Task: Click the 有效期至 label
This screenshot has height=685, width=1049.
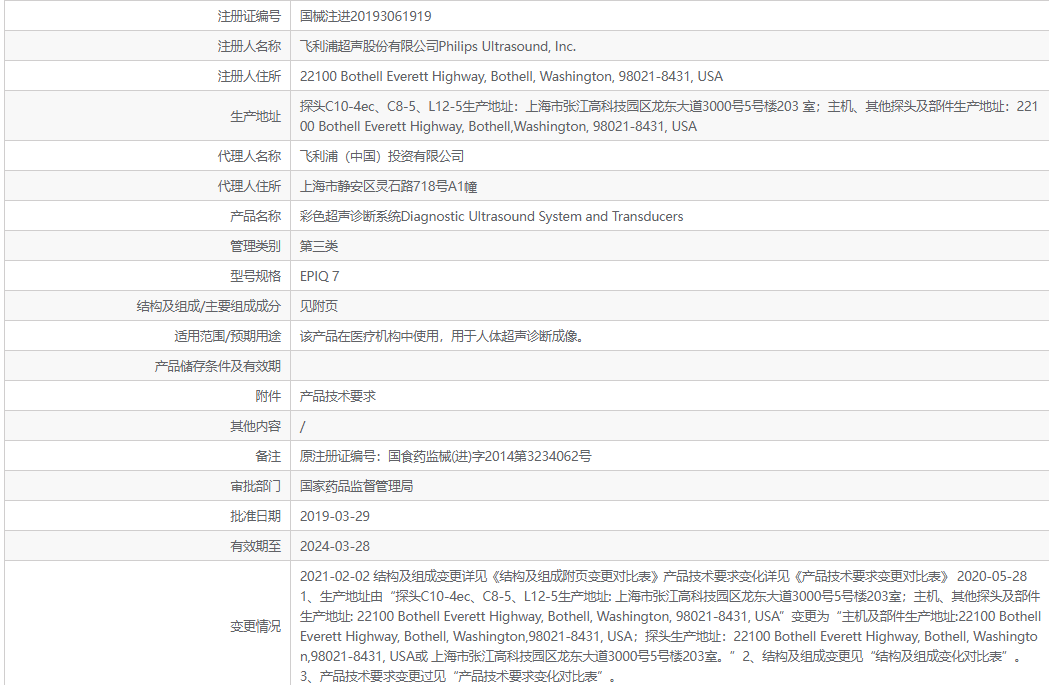Action: click(256, 547)
